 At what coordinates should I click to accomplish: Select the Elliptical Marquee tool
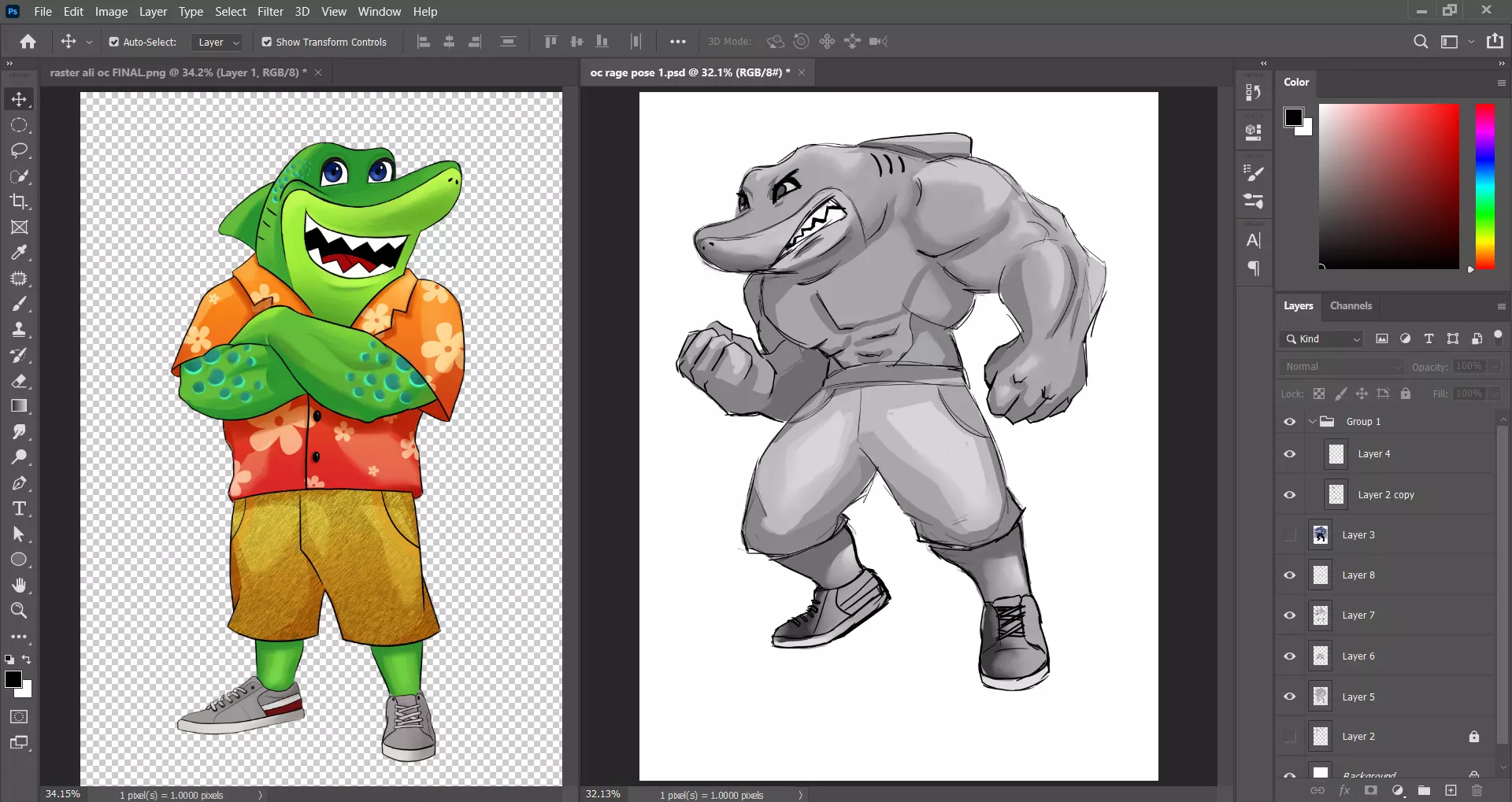tap(20, 125)
